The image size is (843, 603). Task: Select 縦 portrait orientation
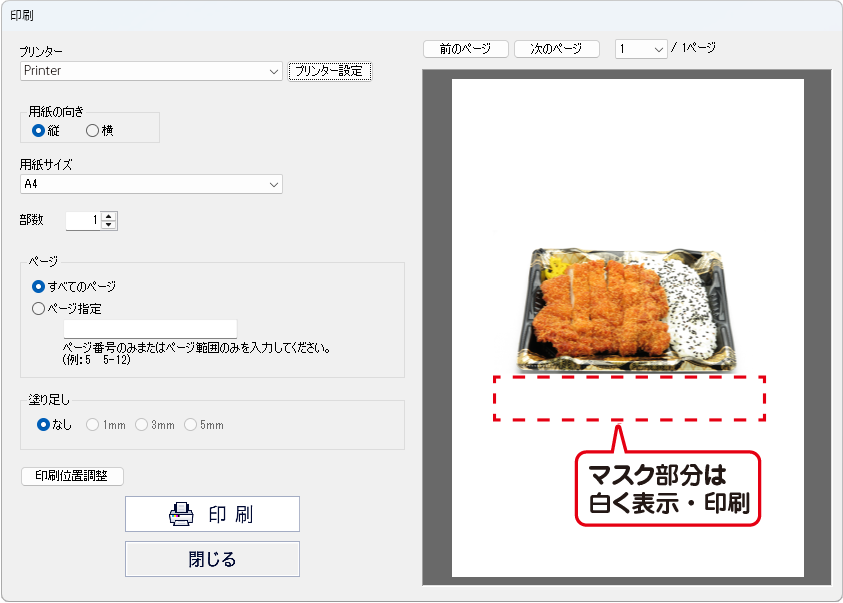point(39,130)
